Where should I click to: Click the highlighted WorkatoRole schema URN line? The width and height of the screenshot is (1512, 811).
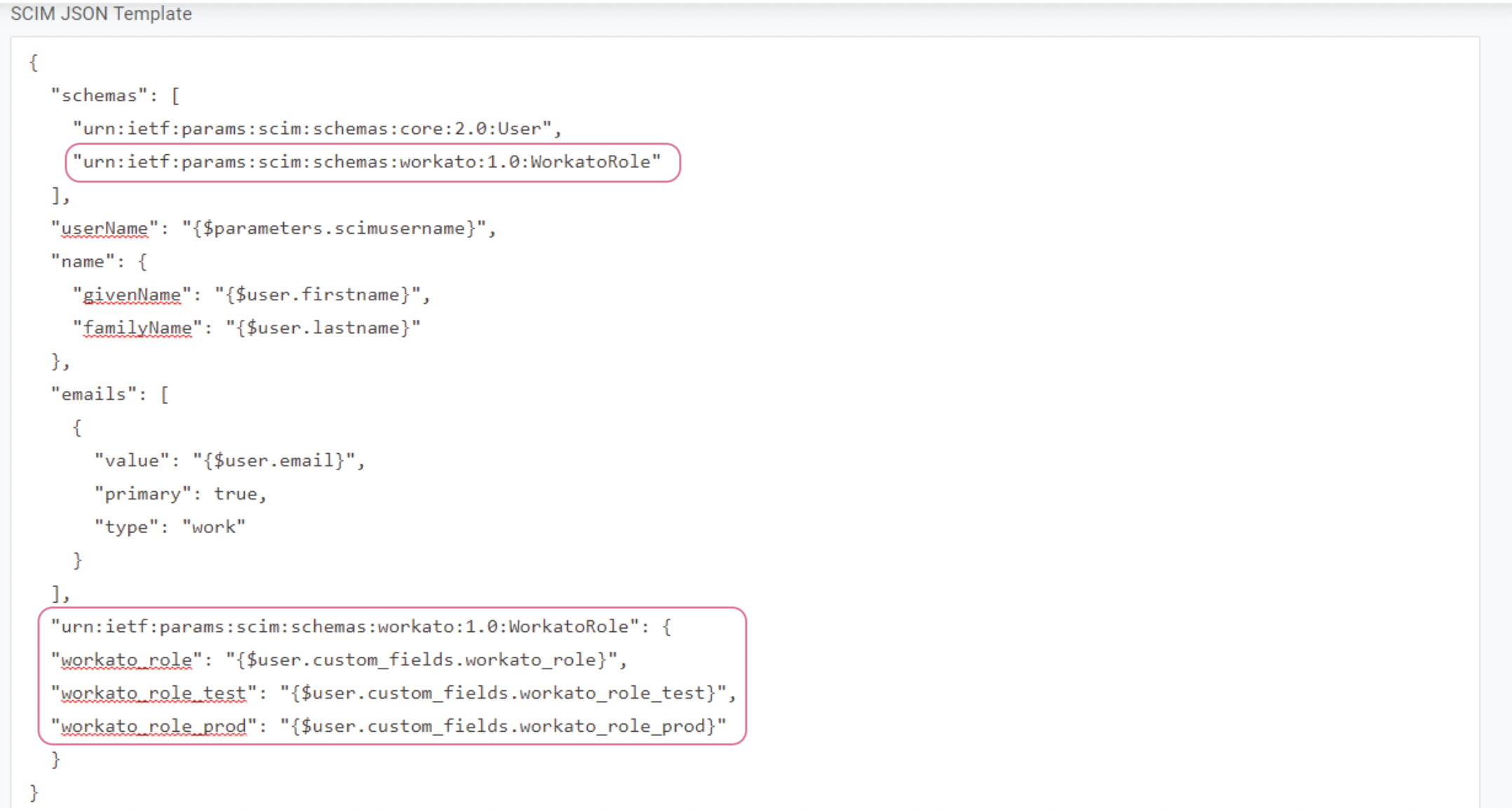[367, 162]
